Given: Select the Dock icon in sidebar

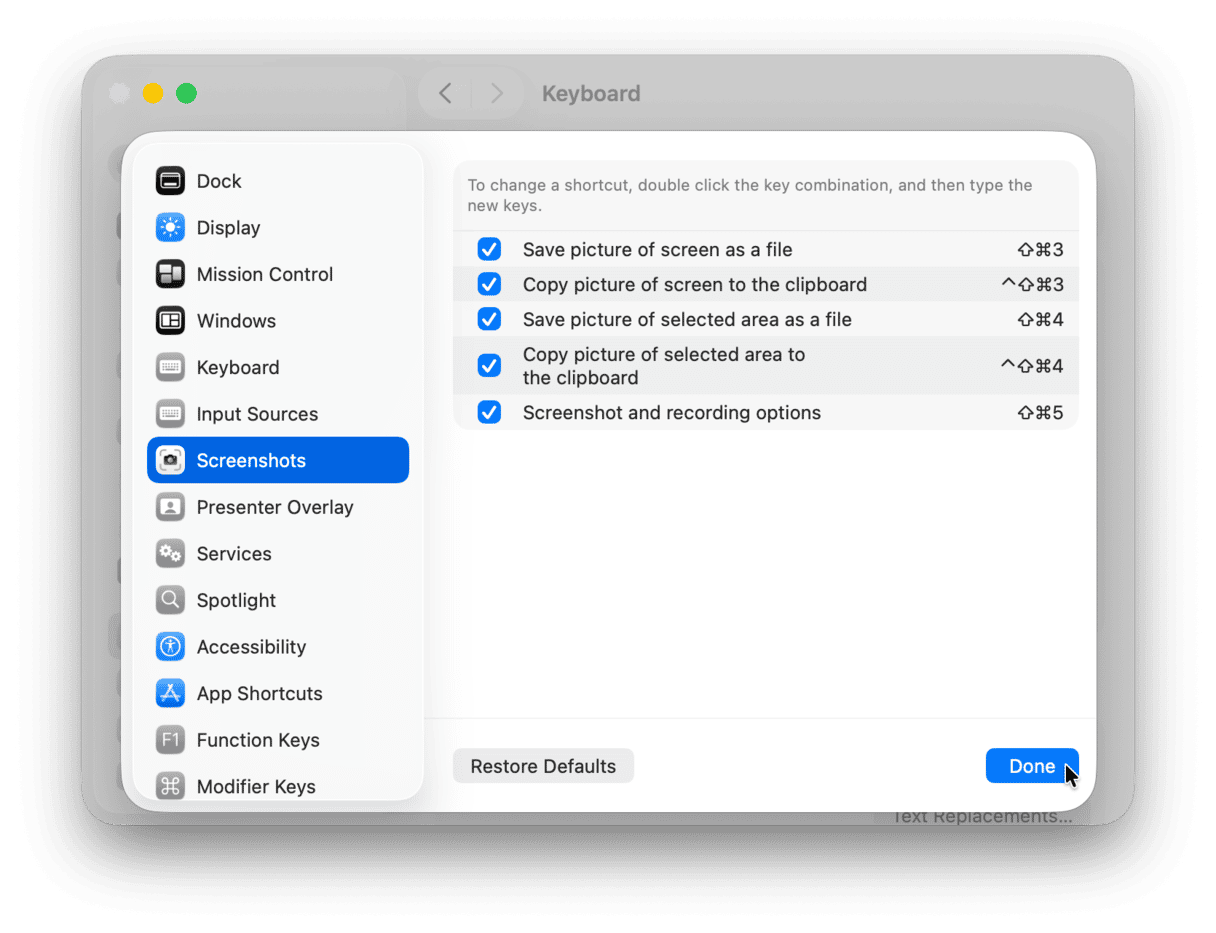Looking at the screenshot, I should 170,181.
